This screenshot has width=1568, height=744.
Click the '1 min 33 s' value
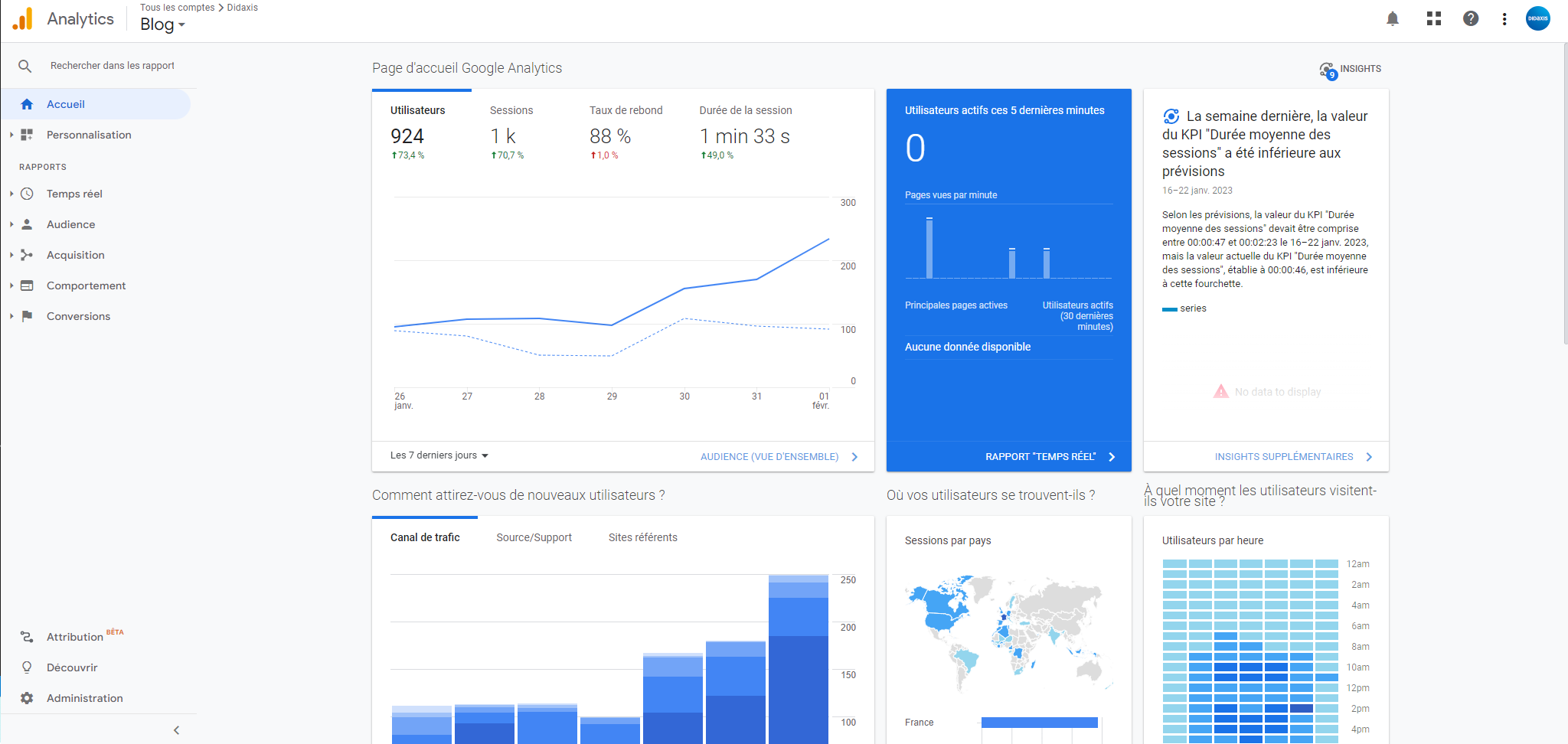(745, 136)
